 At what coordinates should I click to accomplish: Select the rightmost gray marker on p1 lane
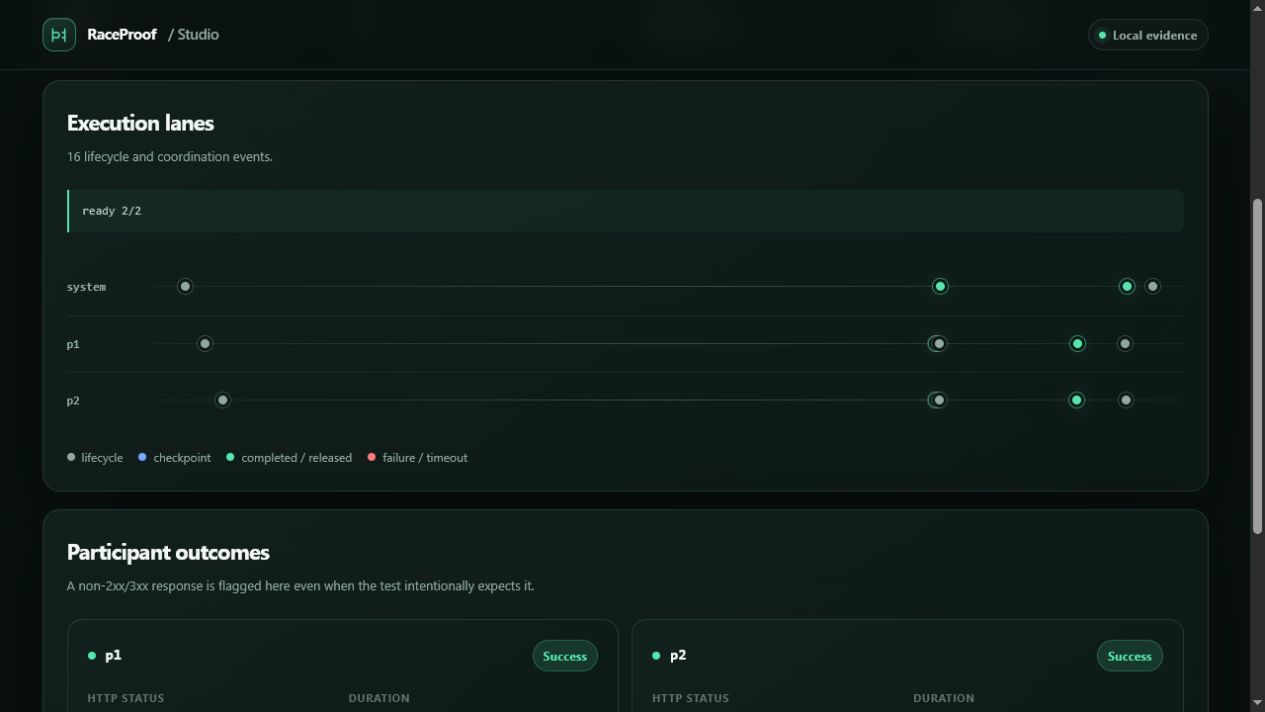point(1125,343)
